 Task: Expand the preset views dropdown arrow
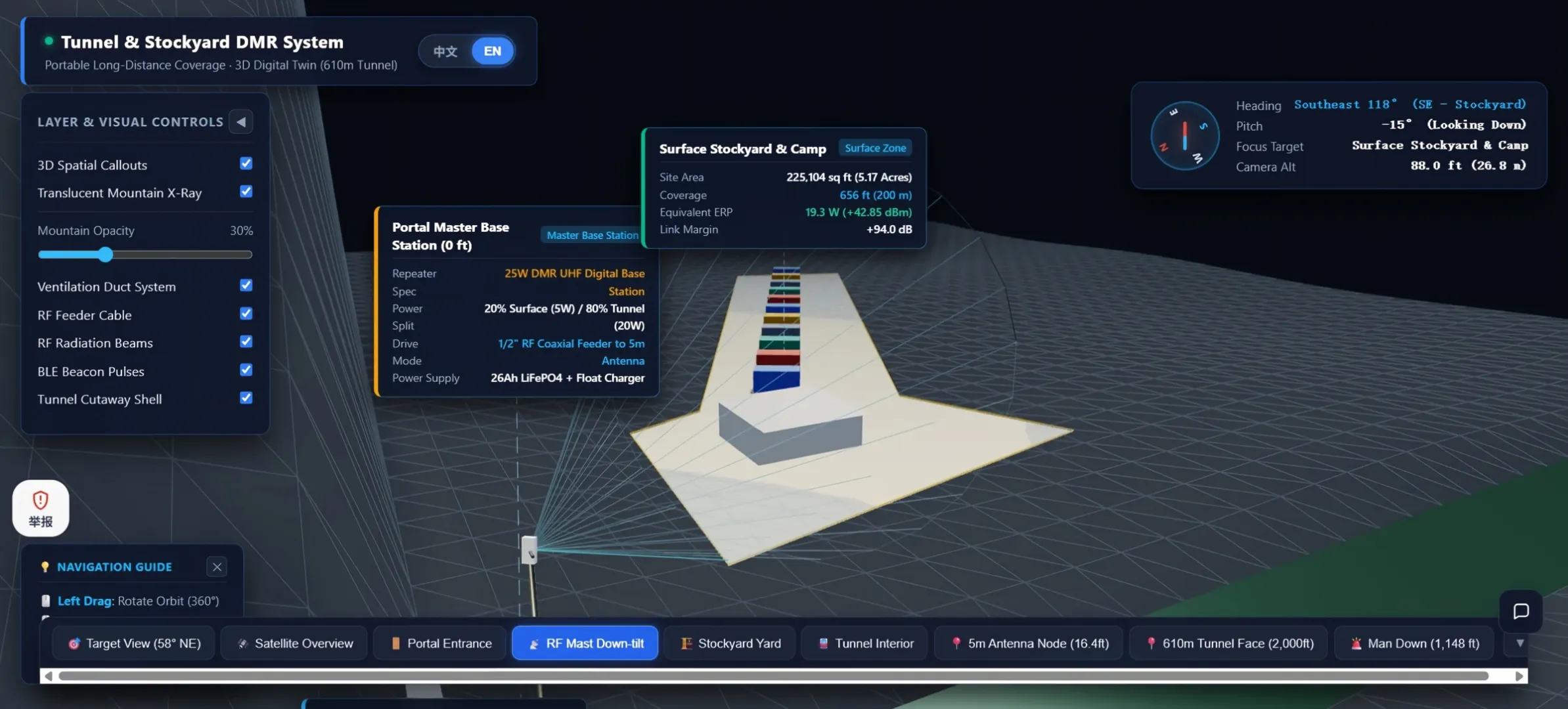1519,643
